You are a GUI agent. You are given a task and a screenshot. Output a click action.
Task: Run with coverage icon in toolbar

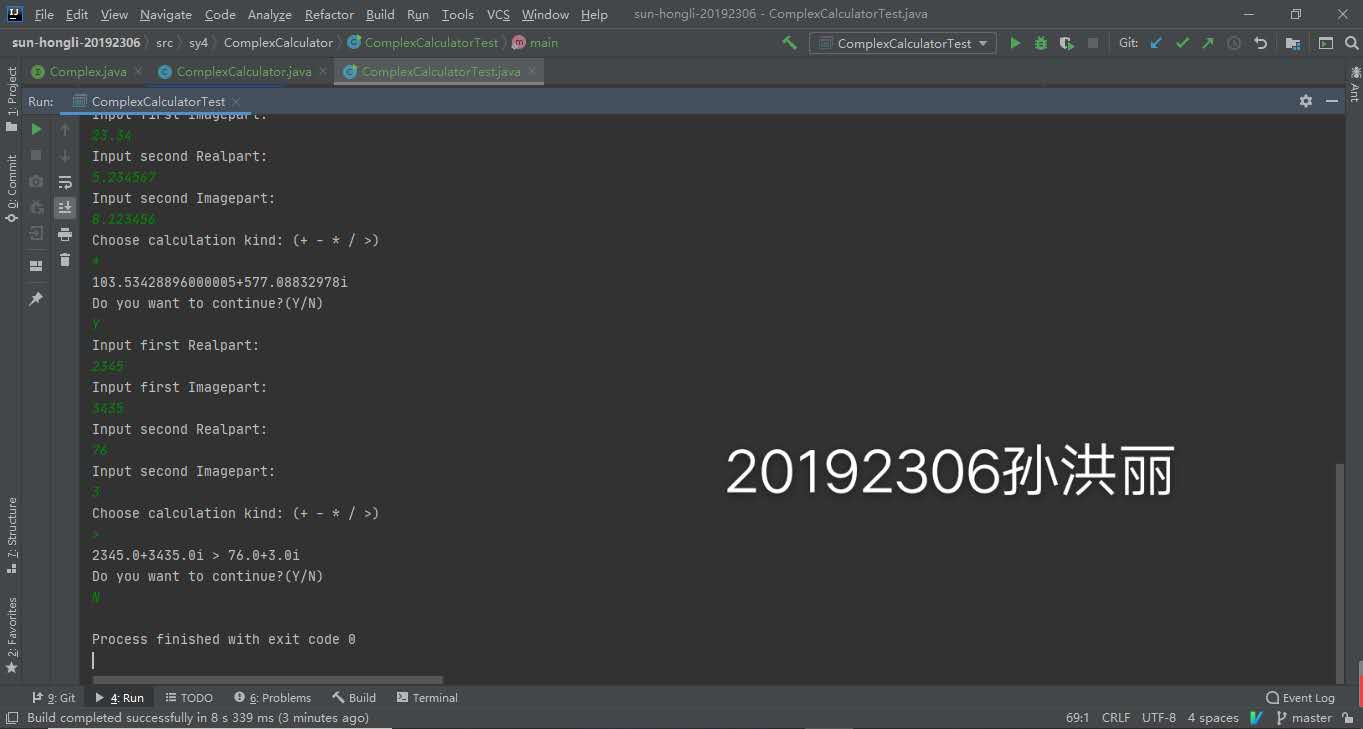tap(1067, 43)
